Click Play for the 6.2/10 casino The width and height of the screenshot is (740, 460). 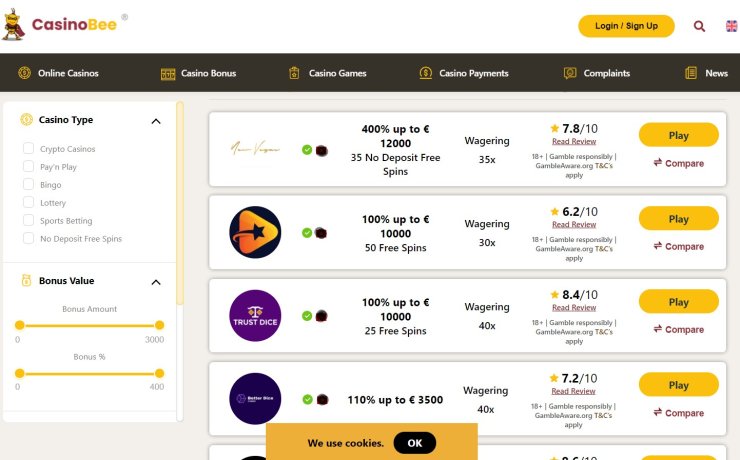coord(679,218)
